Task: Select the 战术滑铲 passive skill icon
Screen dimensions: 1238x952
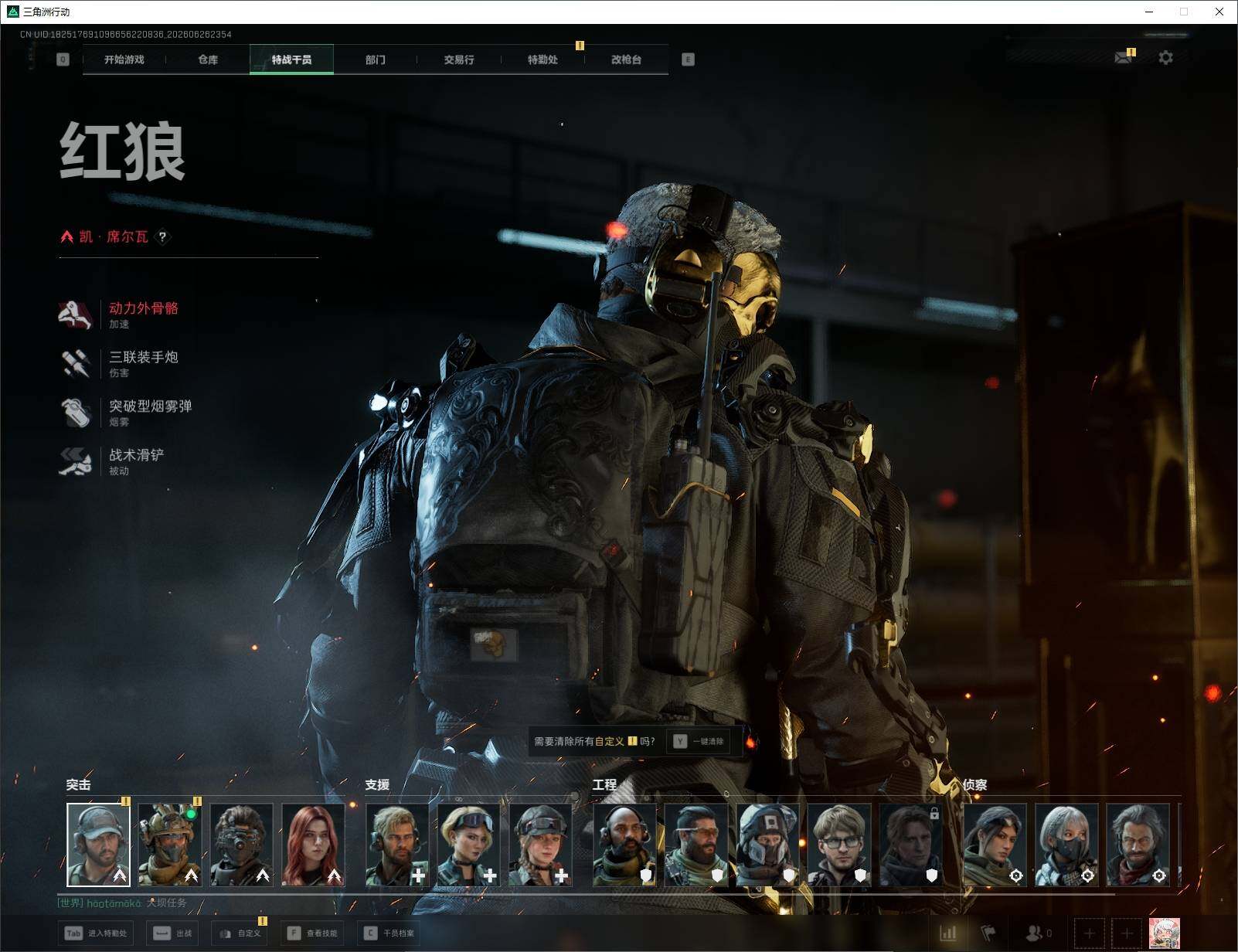Action: coord(75,461)
